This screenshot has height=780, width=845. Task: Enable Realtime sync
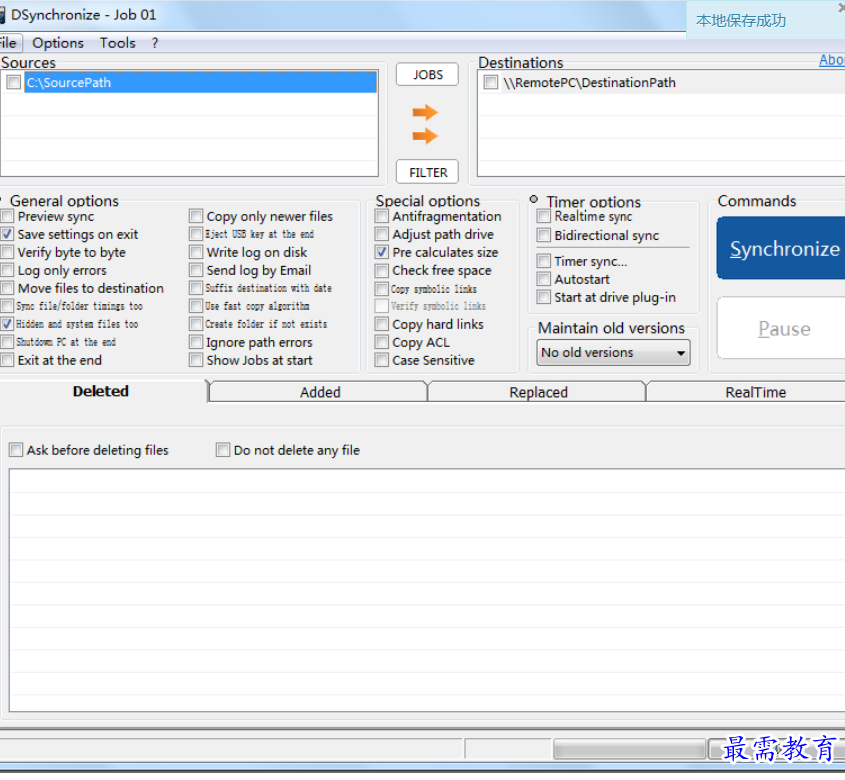pos(544,216)
